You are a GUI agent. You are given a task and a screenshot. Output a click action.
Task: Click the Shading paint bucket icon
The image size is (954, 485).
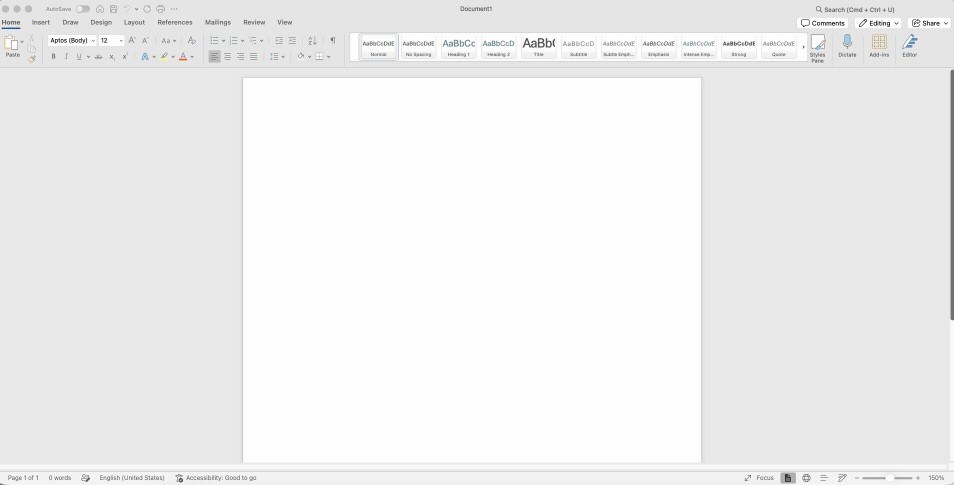(301, 57)
